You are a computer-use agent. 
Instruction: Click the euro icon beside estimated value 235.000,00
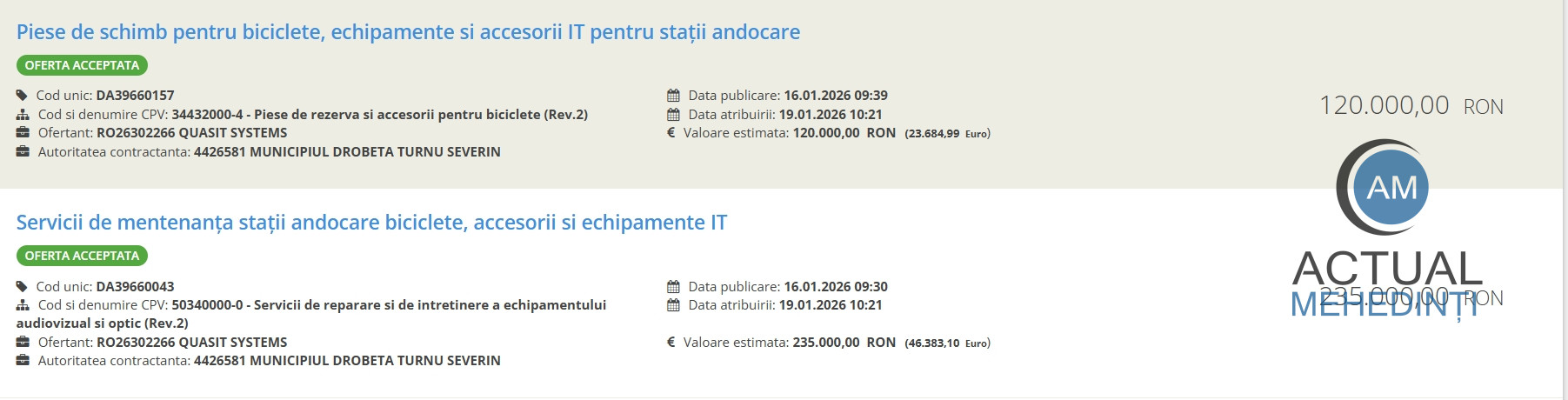(x=671, y=343)
